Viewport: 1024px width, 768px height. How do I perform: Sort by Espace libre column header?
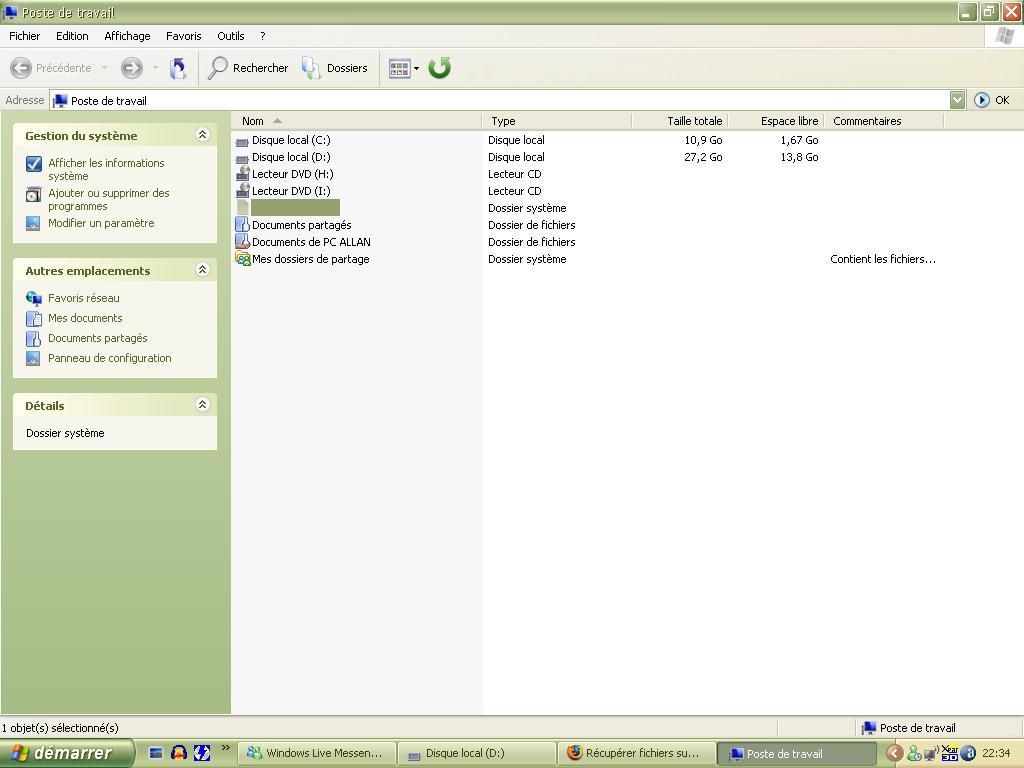[x=776, y=121]
